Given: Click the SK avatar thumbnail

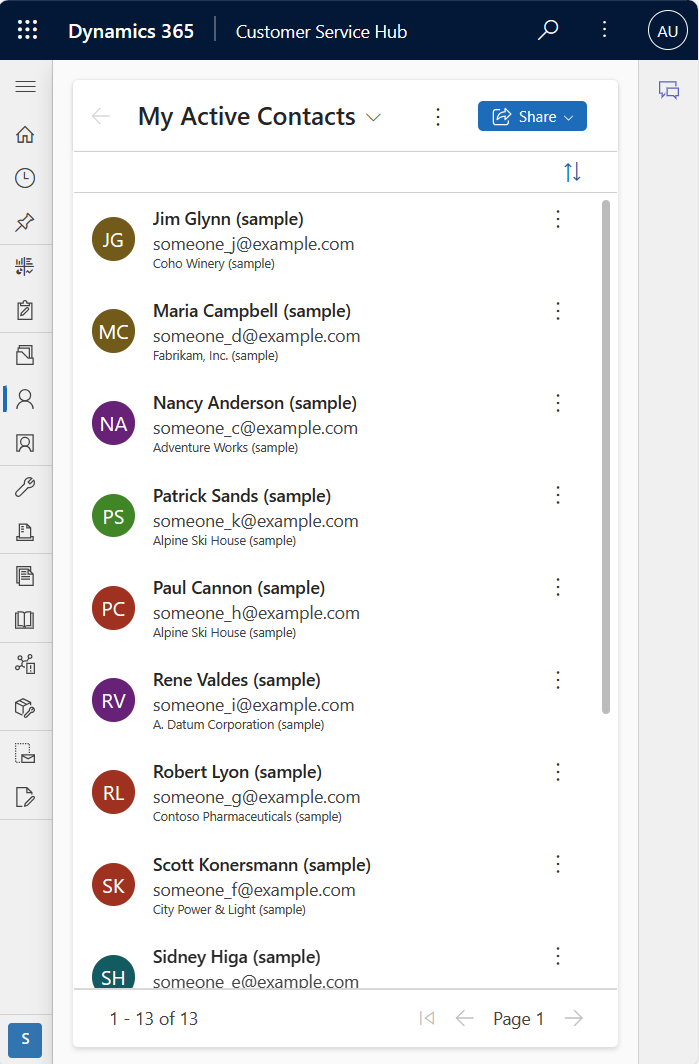Looking at the screenshot, I should click(x=113, y=885).
